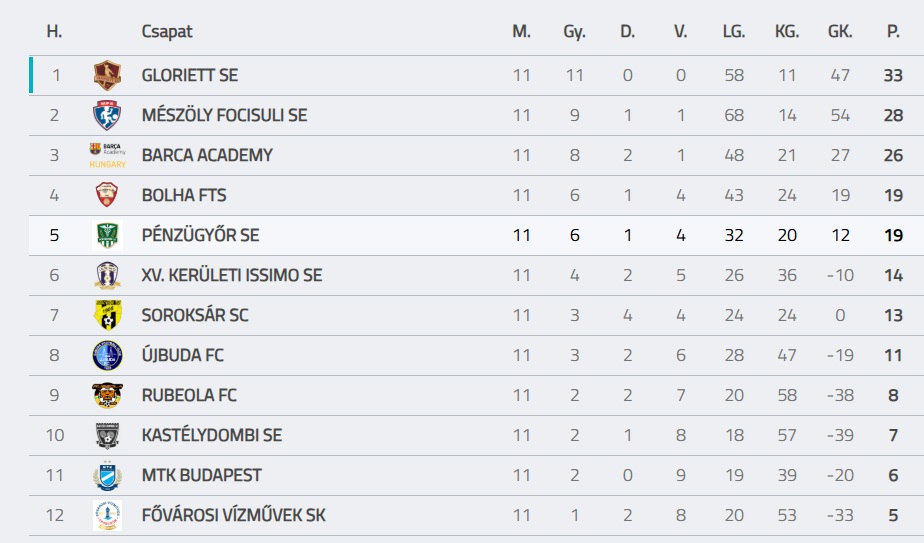The width and height of the screenshot is (924, 543).
Task: Open the GLORIETT SE team link
Action: click(190, 75)
